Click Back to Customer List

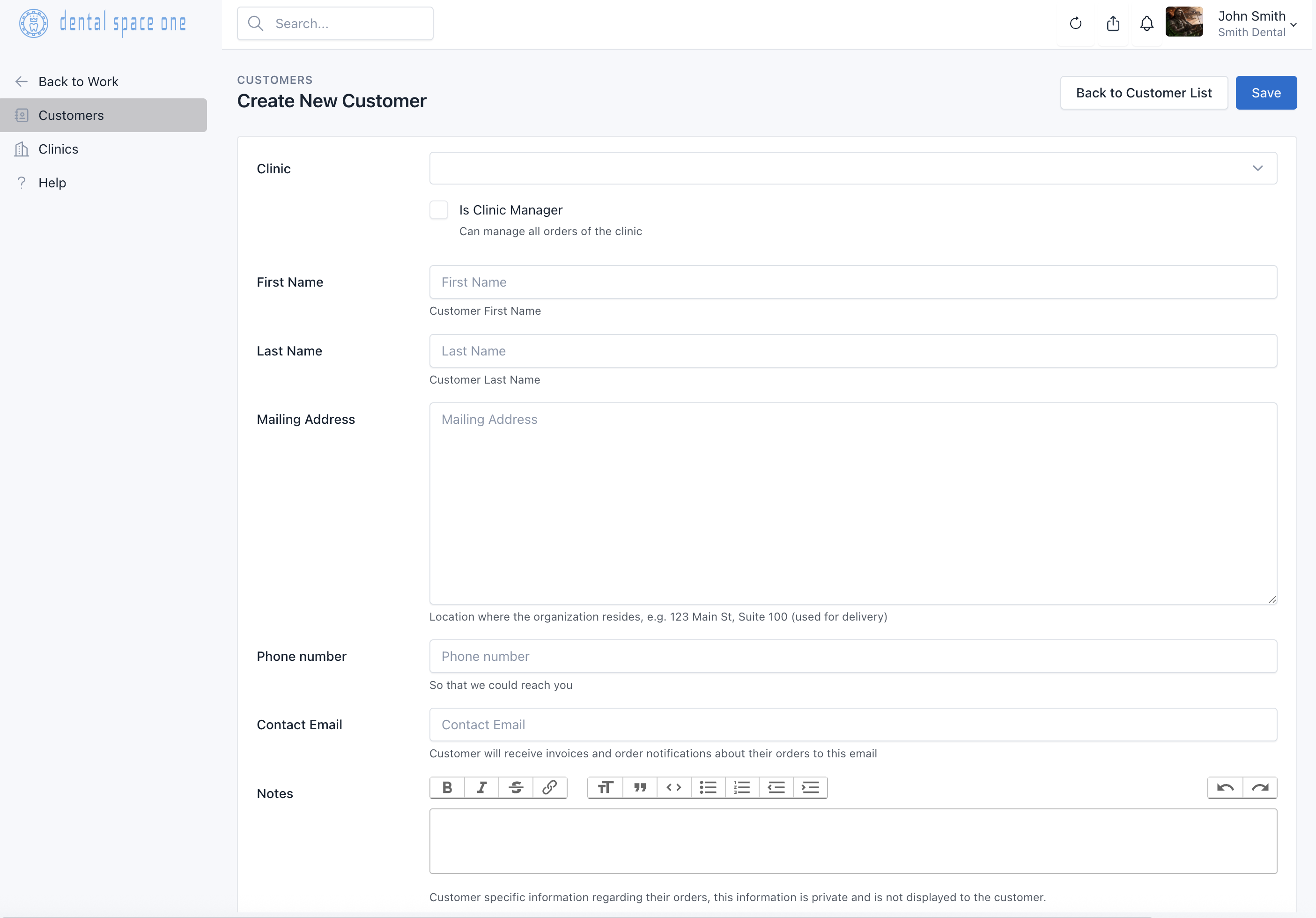[1144, 93]
